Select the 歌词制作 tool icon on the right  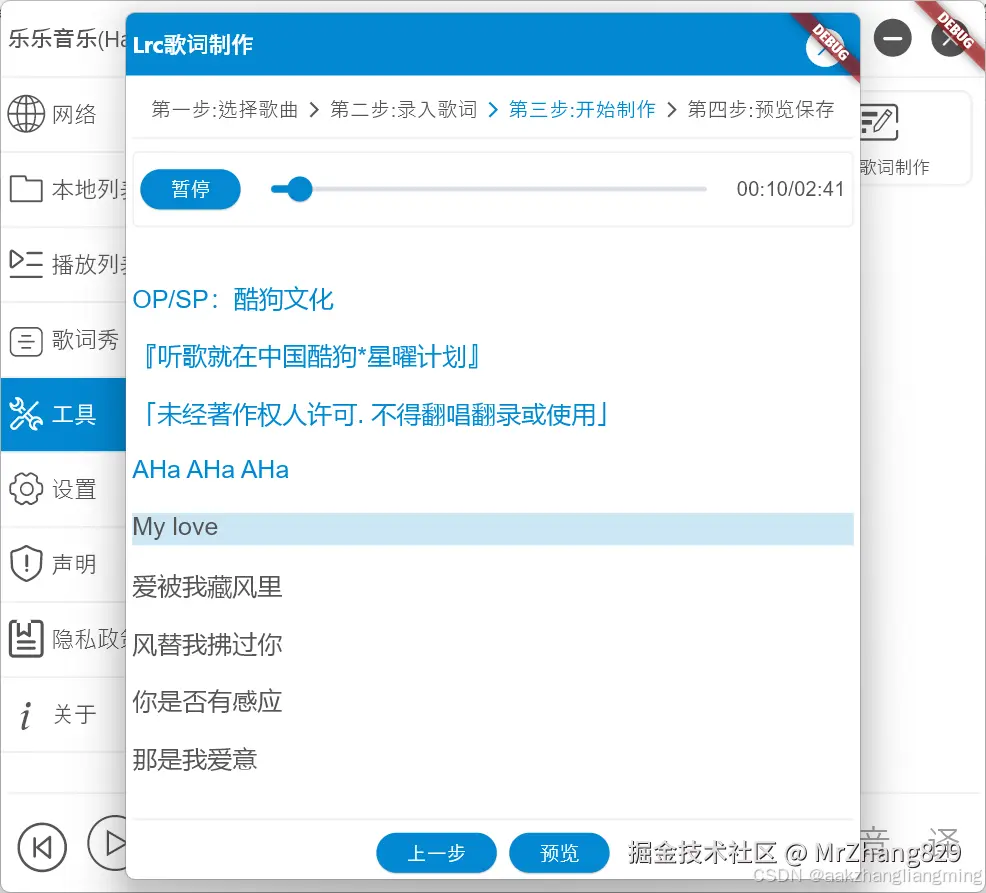click(880, 120)
